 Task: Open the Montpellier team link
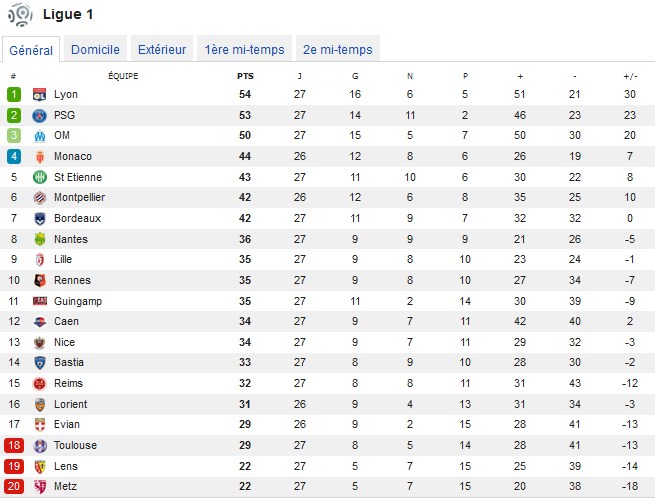(x=79, y=197)
